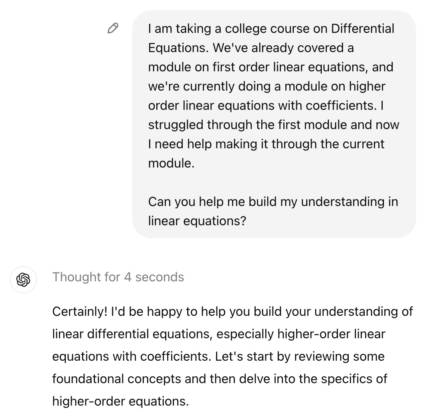
Task: Click "Differential" in the user's first line
Action: coord(363,29)
